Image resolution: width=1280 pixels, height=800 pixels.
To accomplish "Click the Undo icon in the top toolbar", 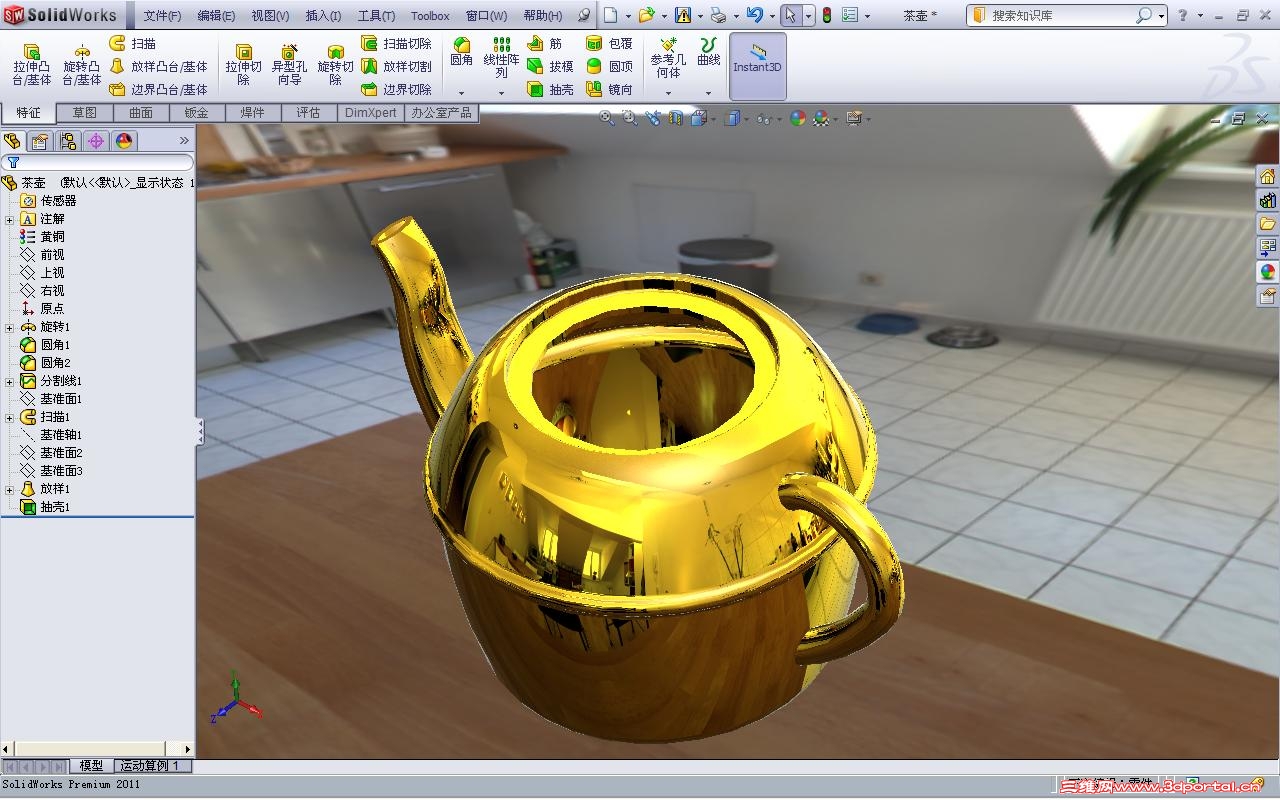I will (x=754, y=15).
